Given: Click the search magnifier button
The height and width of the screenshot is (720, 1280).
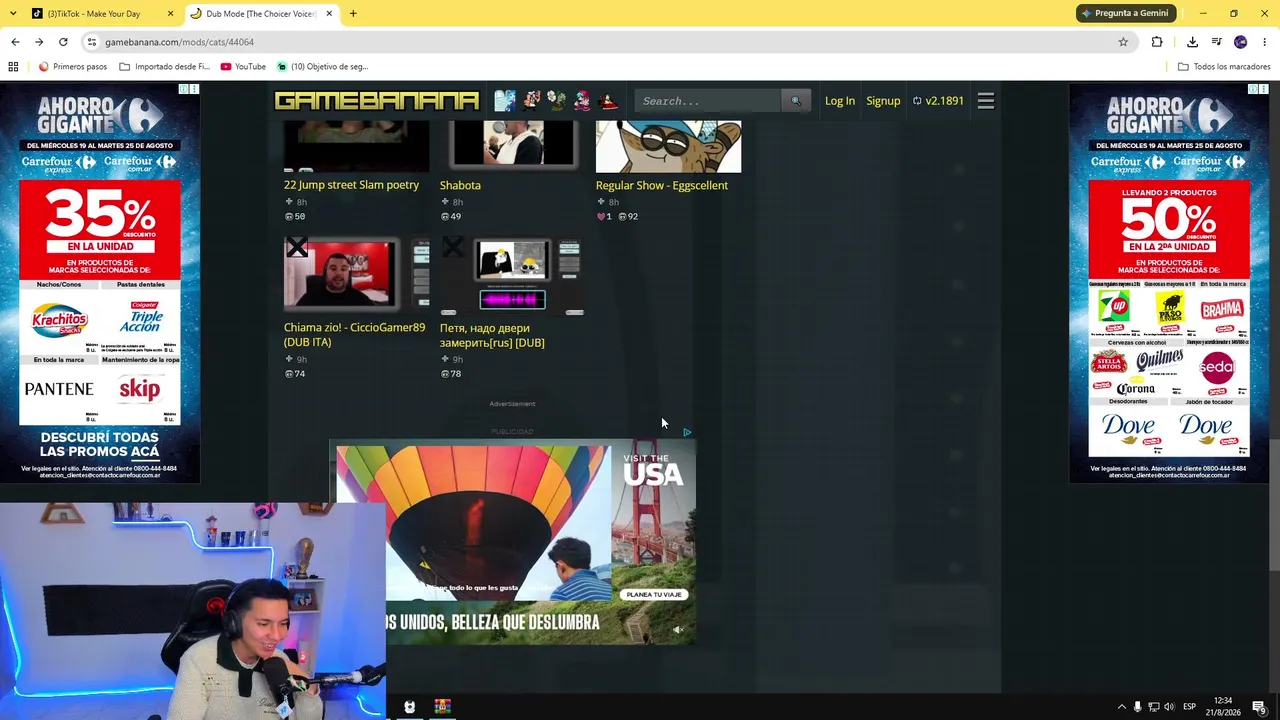Looking at the screenshot, I should pyautogui.click(x=796, y=101).
